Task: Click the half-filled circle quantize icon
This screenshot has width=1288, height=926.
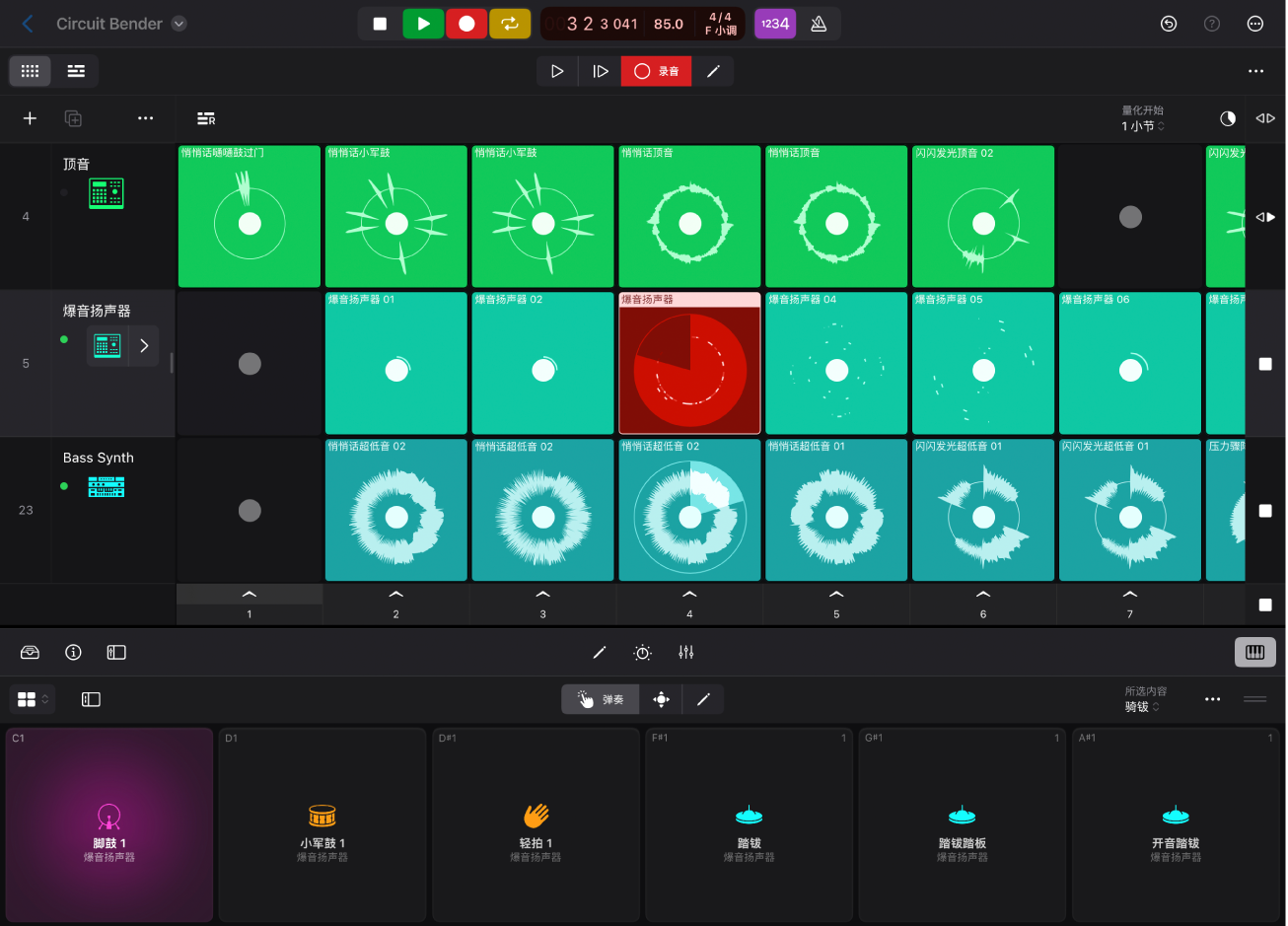Action: tap(1228, 118)
